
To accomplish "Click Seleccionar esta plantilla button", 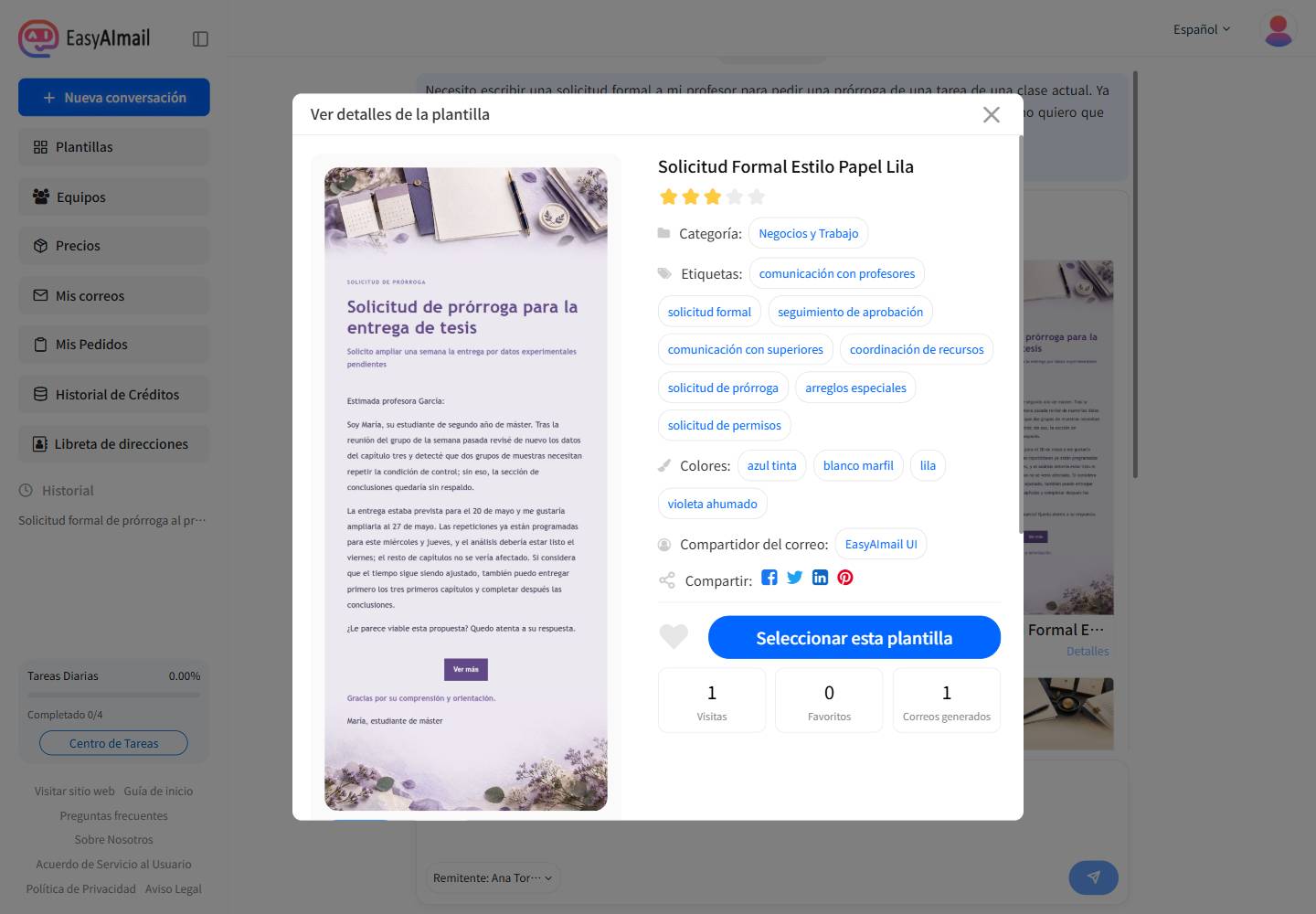I will pos(854,637).
